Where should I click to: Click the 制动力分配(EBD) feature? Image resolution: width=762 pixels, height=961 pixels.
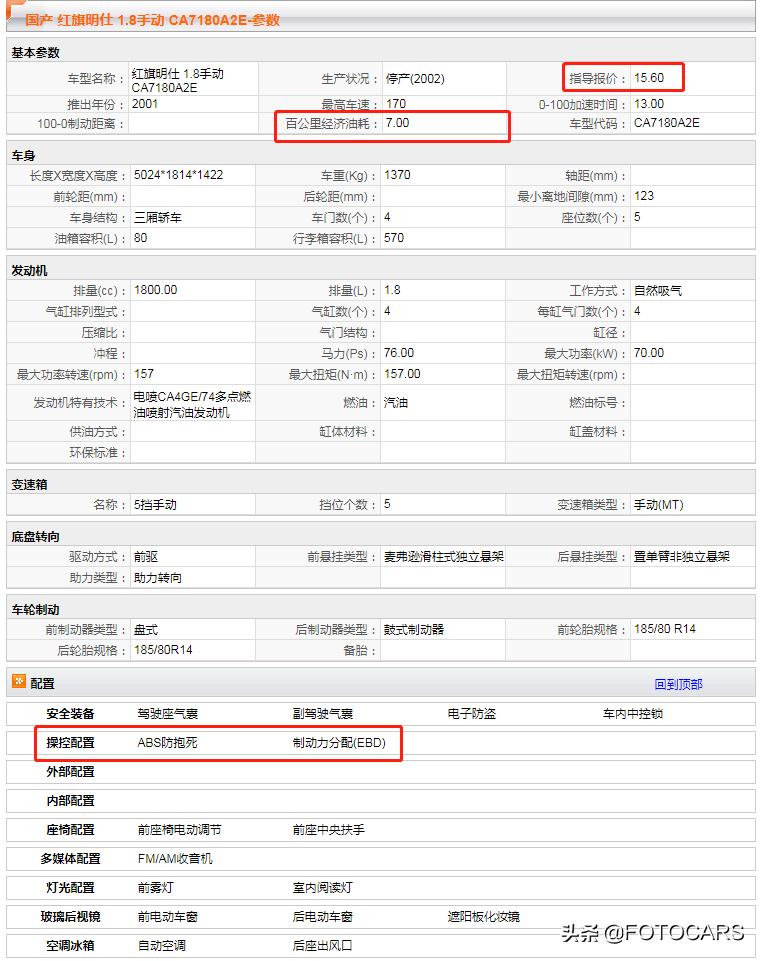click(x=339, y=743)
